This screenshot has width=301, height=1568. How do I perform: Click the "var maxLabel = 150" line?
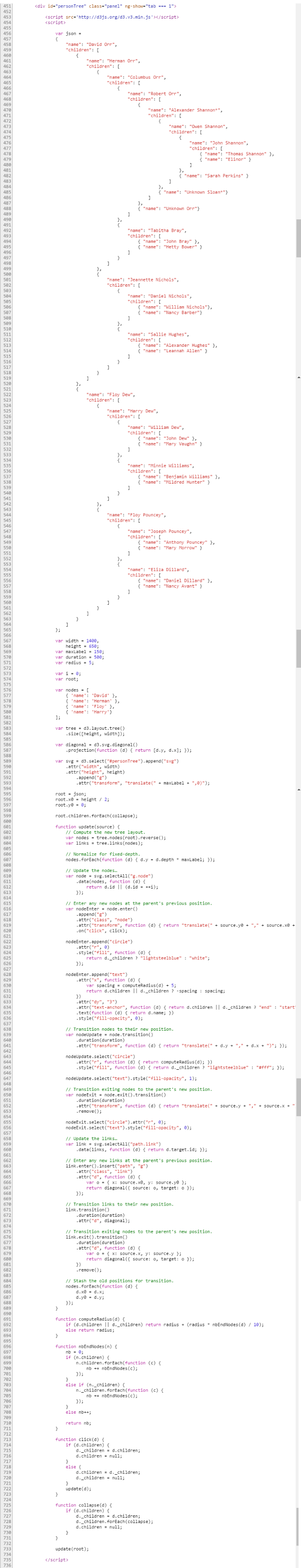coord(80,653)
